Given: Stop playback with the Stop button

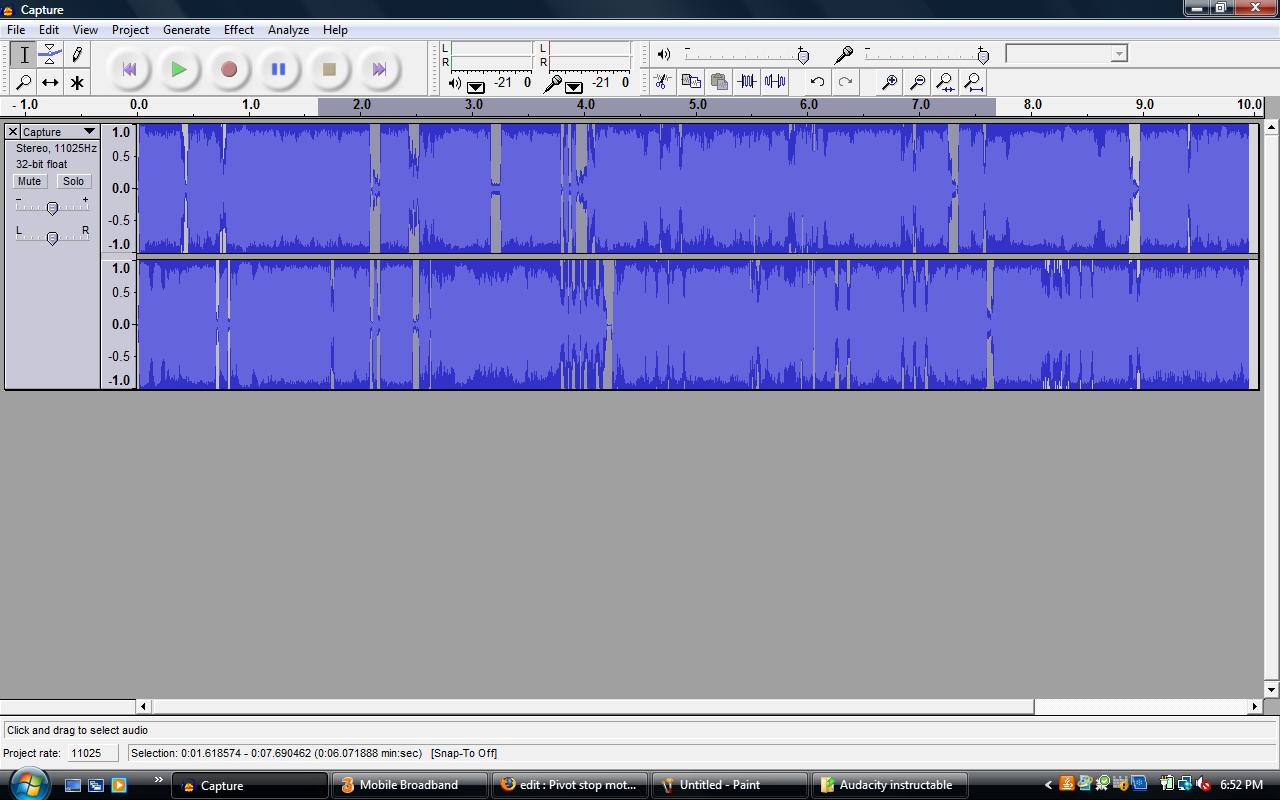Looking at the screenshot, I should click(x=329, y=69).
